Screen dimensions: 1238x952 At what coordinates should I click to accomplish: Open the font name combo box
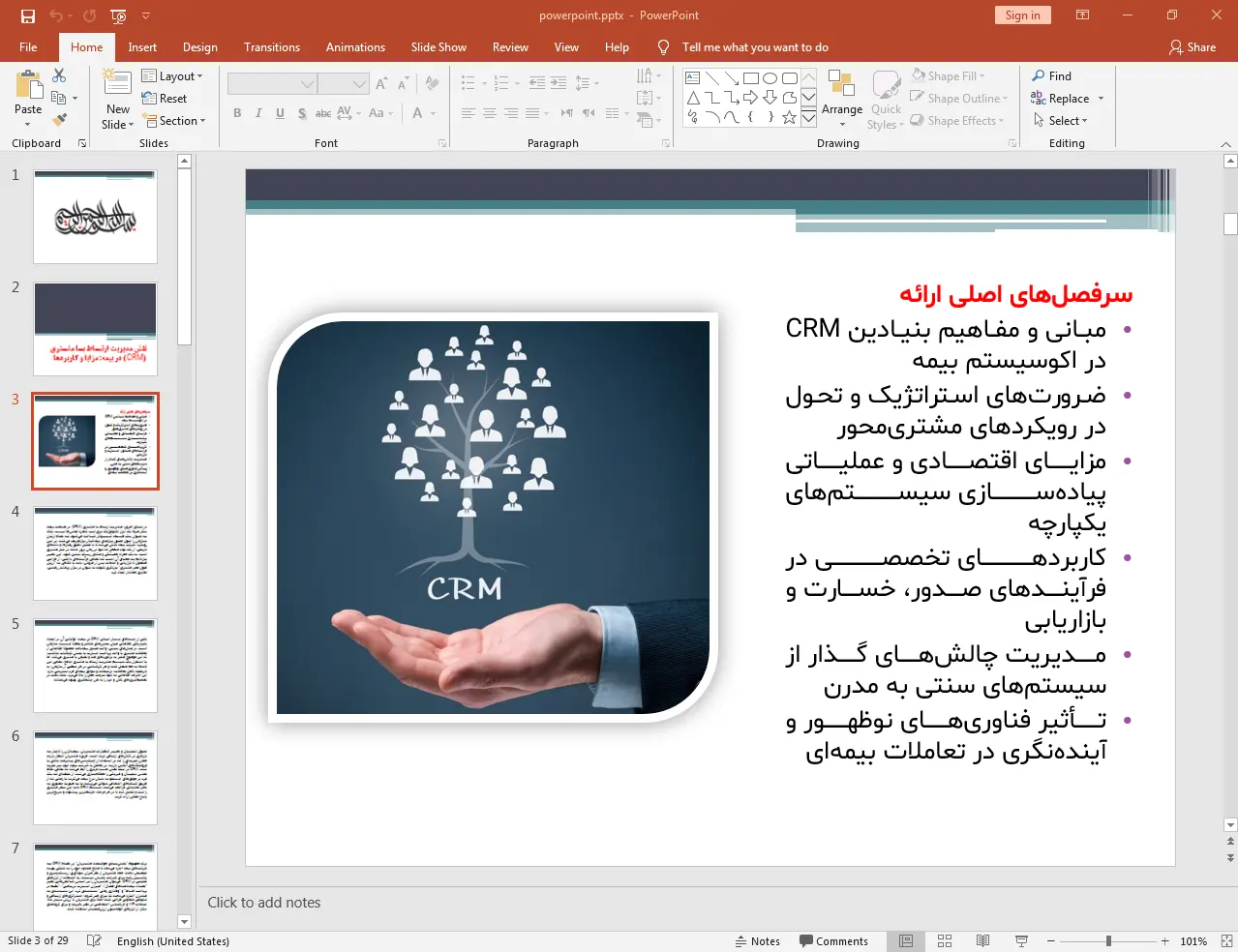[x=272, y=84]
